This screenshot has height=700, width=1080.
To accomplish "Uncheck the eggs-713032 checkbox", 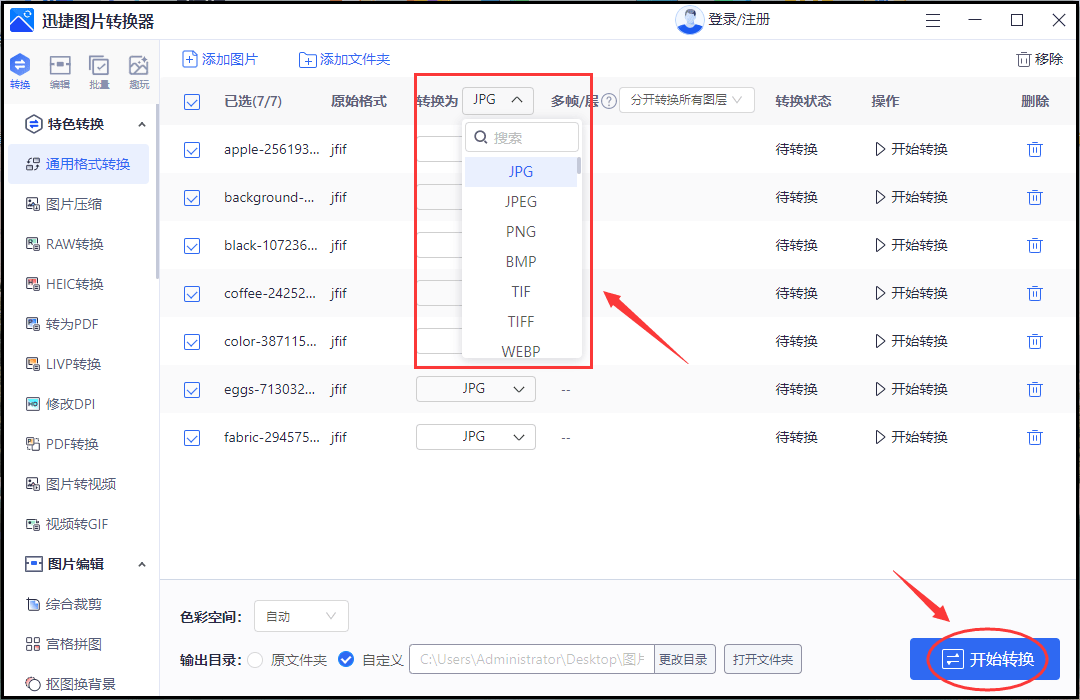I will tap(192, 390).
